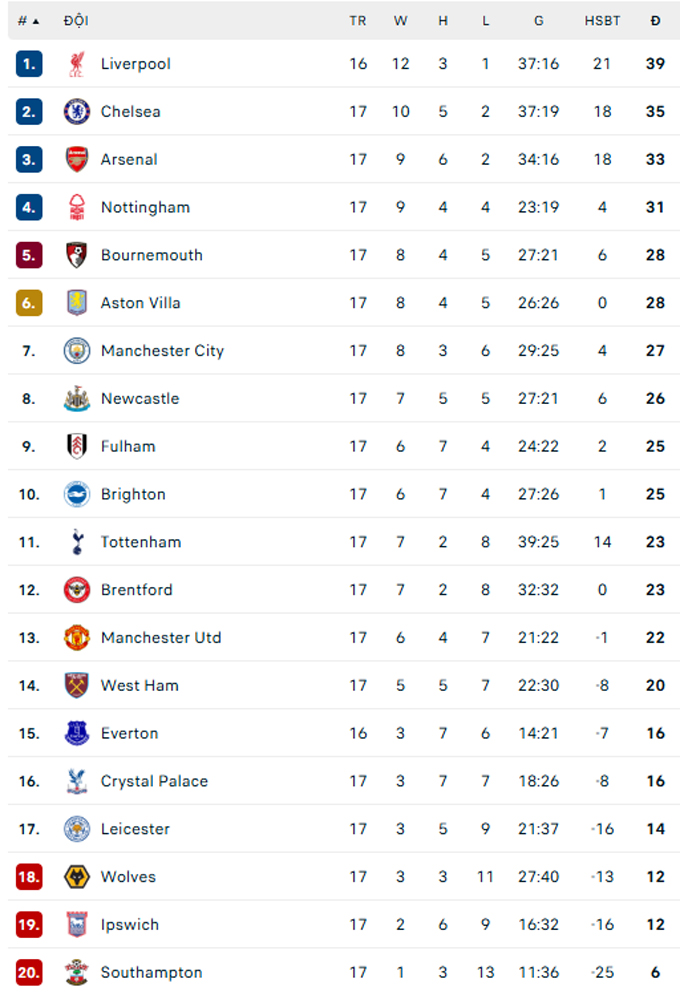The width and height of the screenshot is (680, 995).
Task: Sort standings by the Đ points header
Action: click(655, 21)
